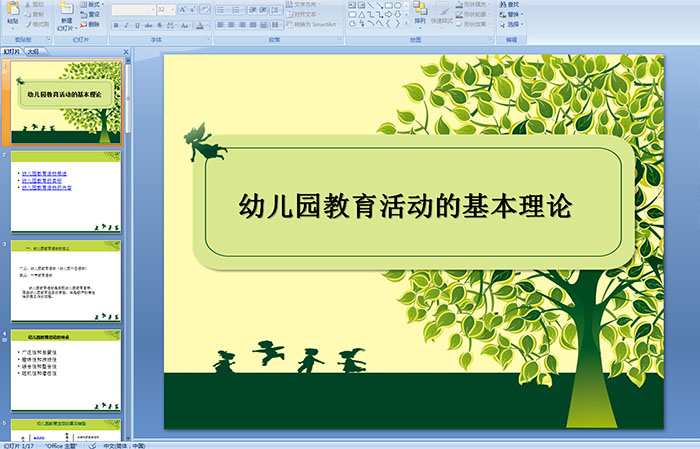Open the 替换 replace dropdown
Viewport: 700px width, 449px height.
point(511,14)
